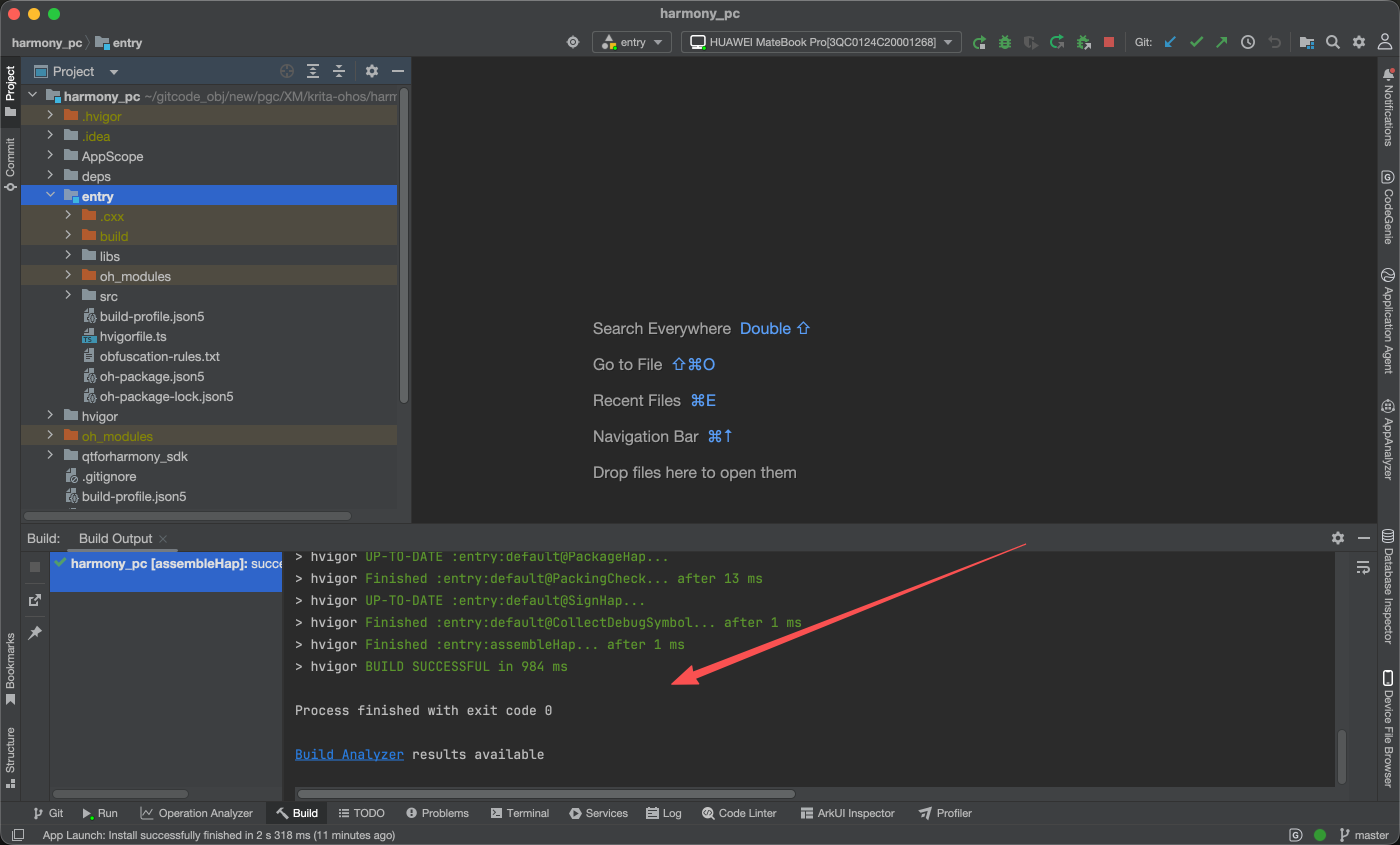Click the debug-with-attach bug icon
This screenshot has width=1400, height=845.
point(1083,42)
